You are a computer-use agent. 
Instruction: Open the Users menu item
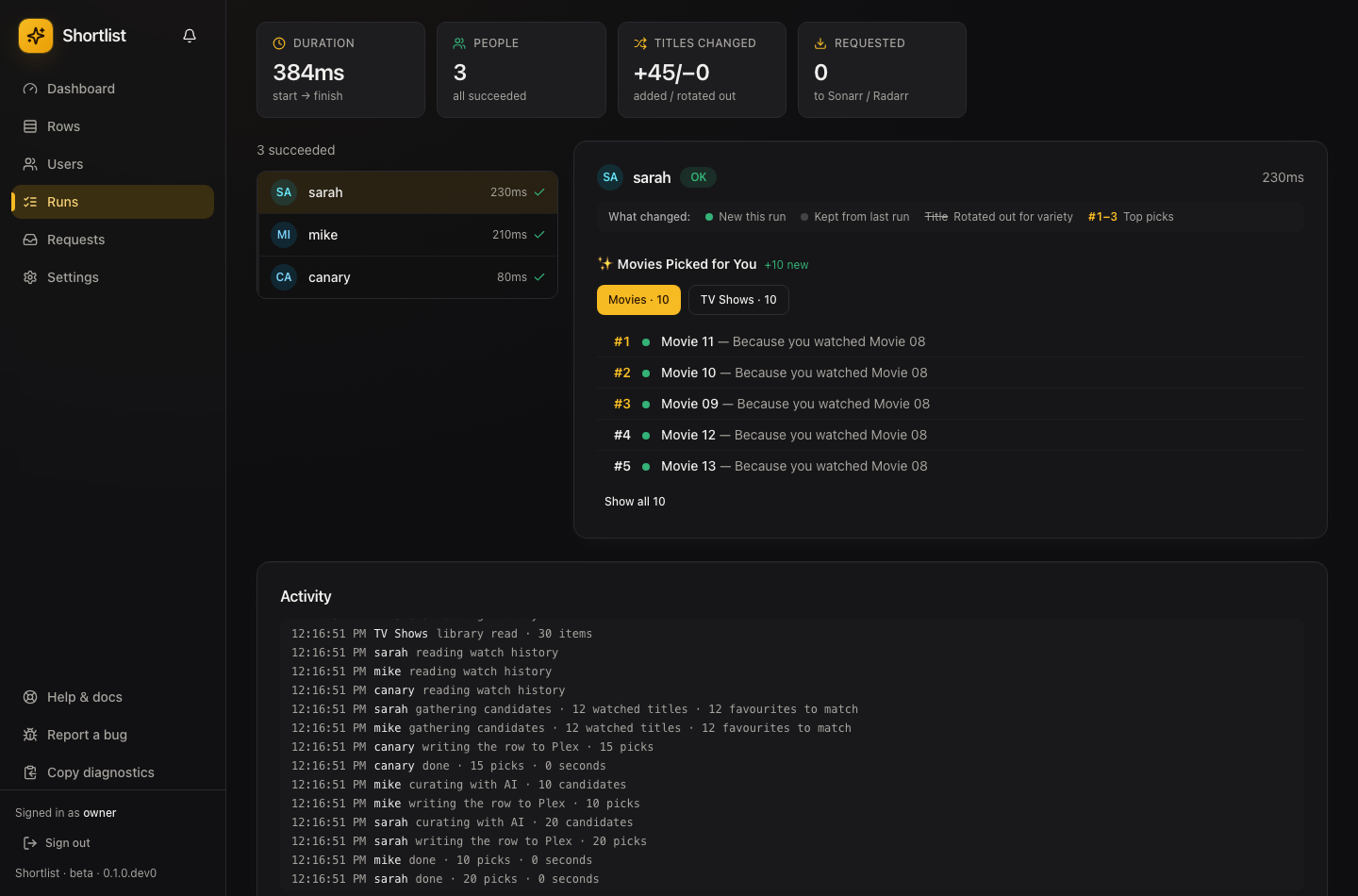[x=113, y=164]
